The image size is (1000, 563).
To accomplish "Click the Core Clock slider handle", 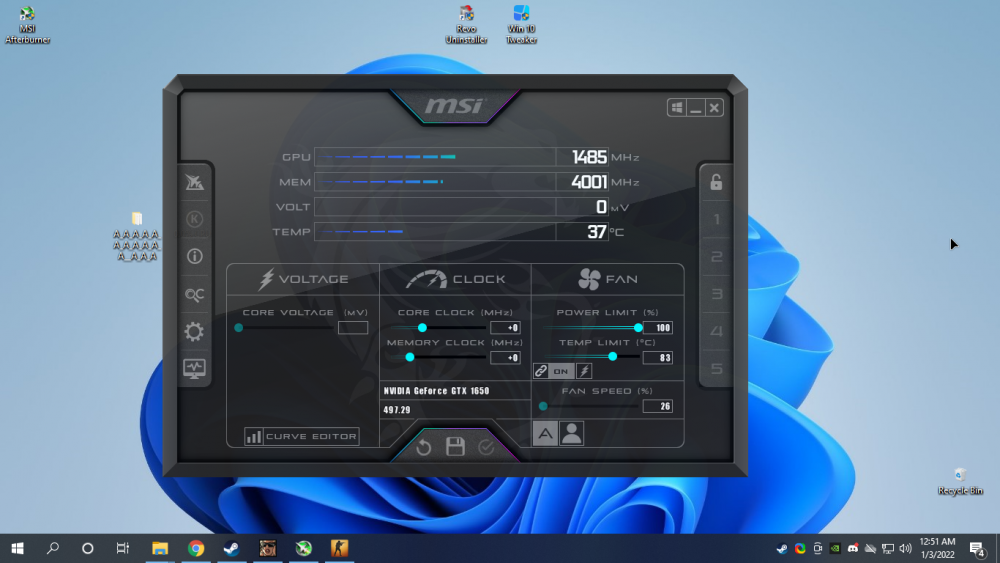I will 422,328.
